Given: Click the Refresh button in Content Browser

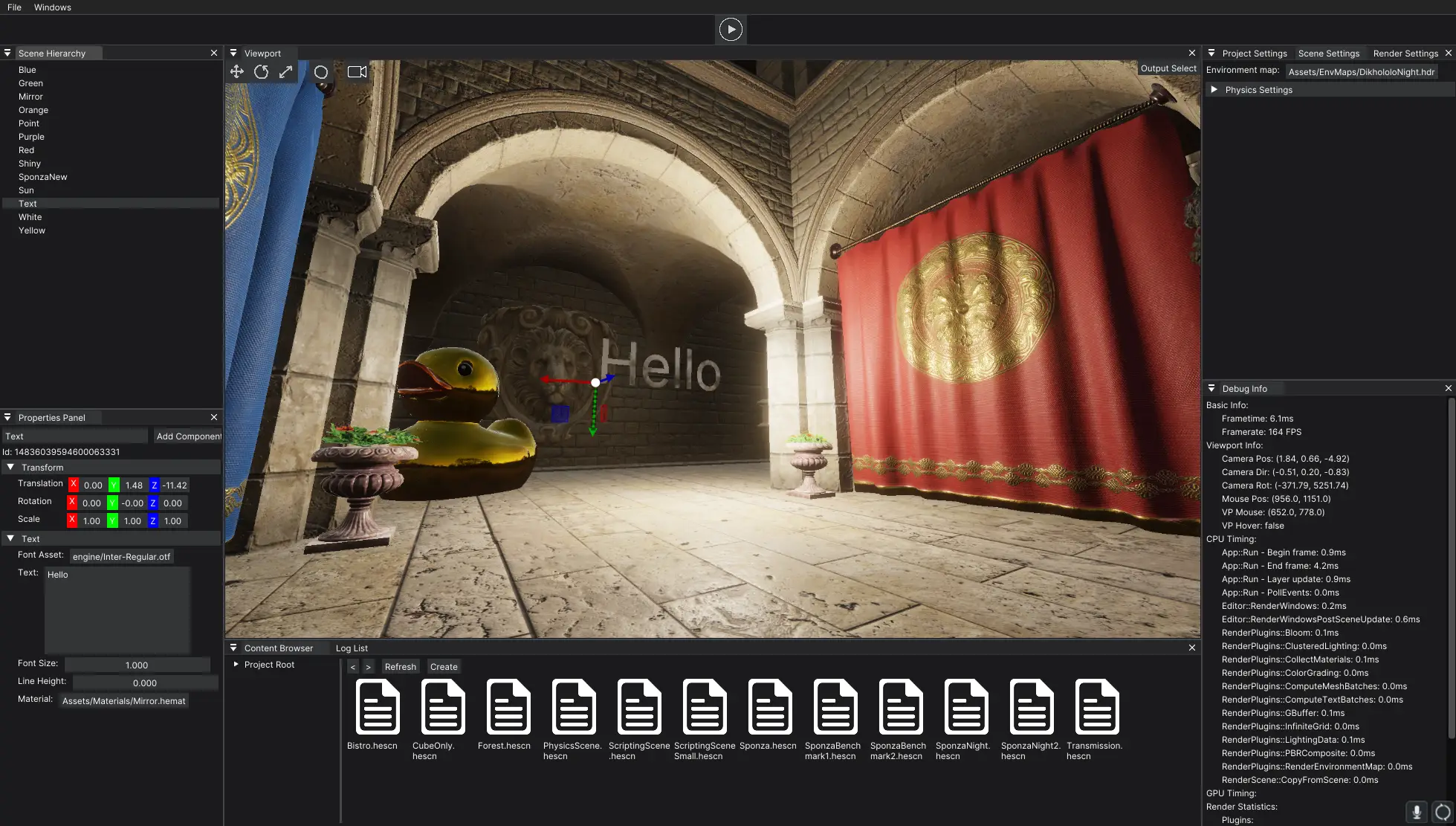Looking at the screenshot, I should [400, 667].
